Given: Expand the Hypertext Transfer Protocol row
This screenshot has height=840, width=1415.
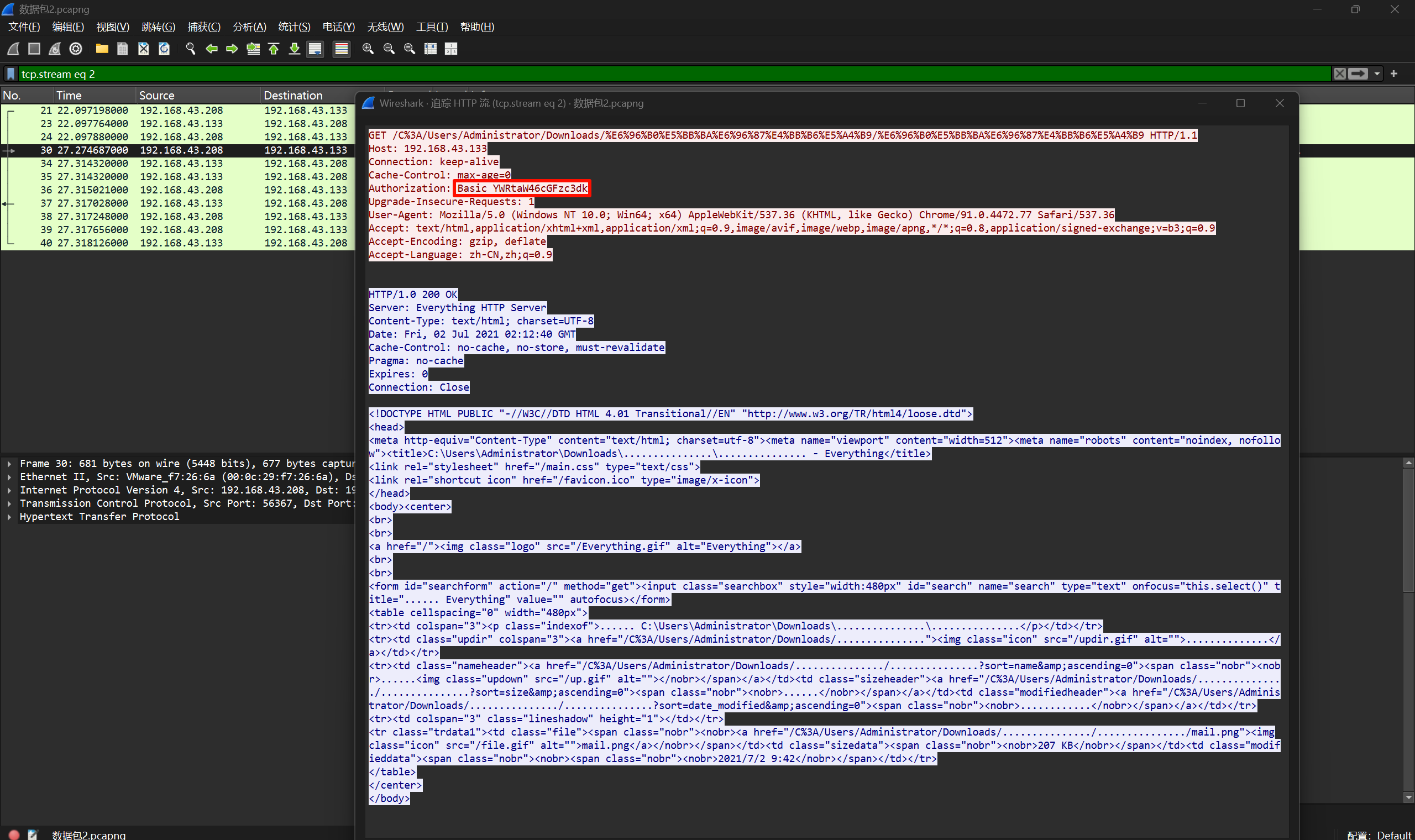Looking at the screenshot, I should click(x=9, y=517).
